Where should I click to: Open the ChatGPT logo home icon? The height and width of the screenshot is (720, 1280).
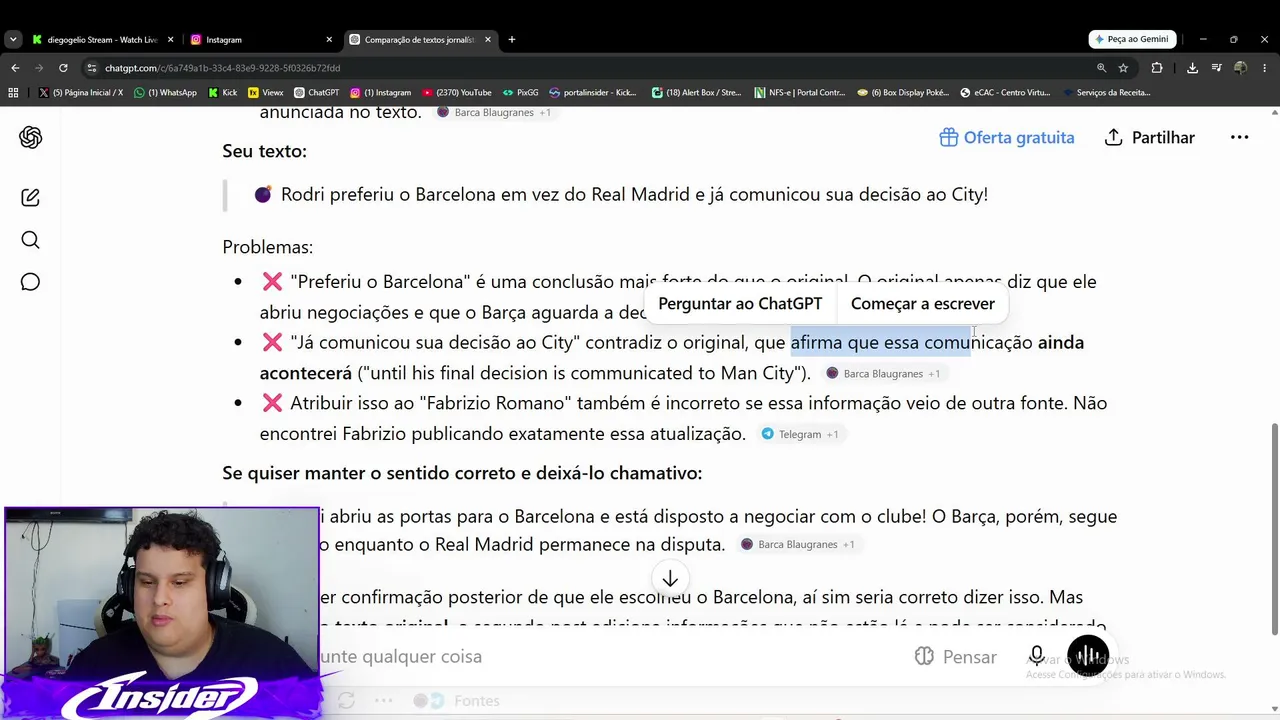pyautogui.click(x=31, y=138)
